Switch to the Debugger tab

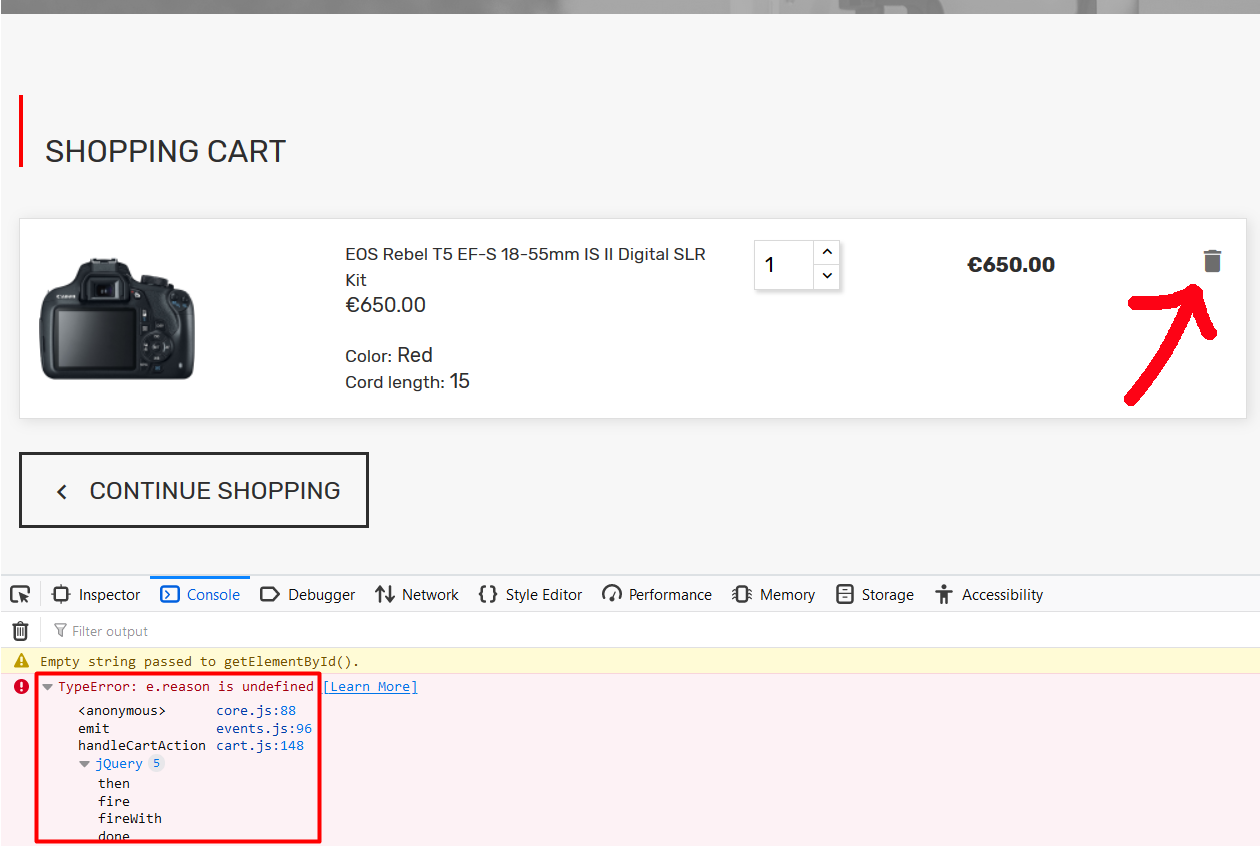point(307,594)
